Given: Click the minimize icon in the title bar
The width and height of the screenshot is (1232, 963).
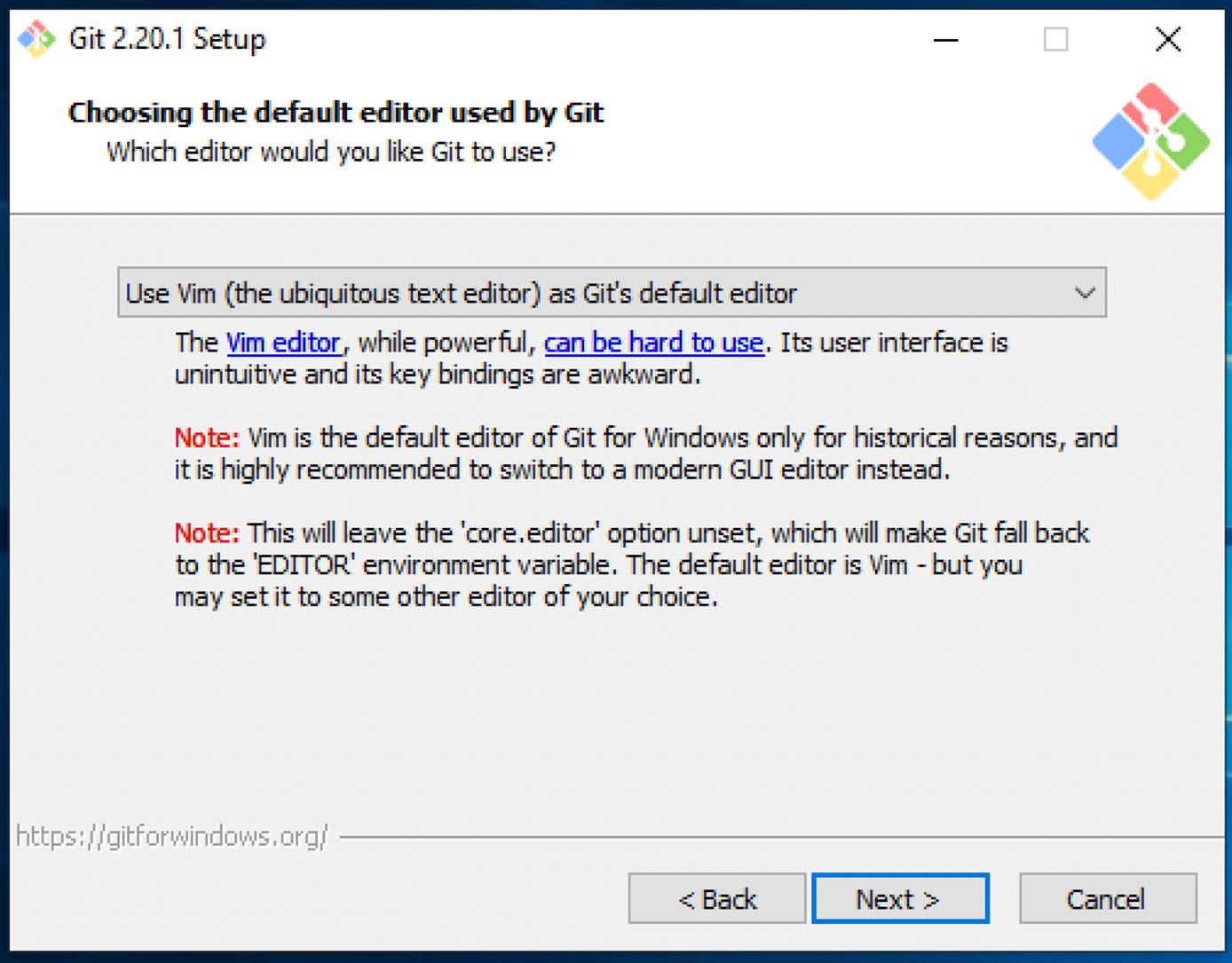Looking at the screenshot, I should [944, 40].
